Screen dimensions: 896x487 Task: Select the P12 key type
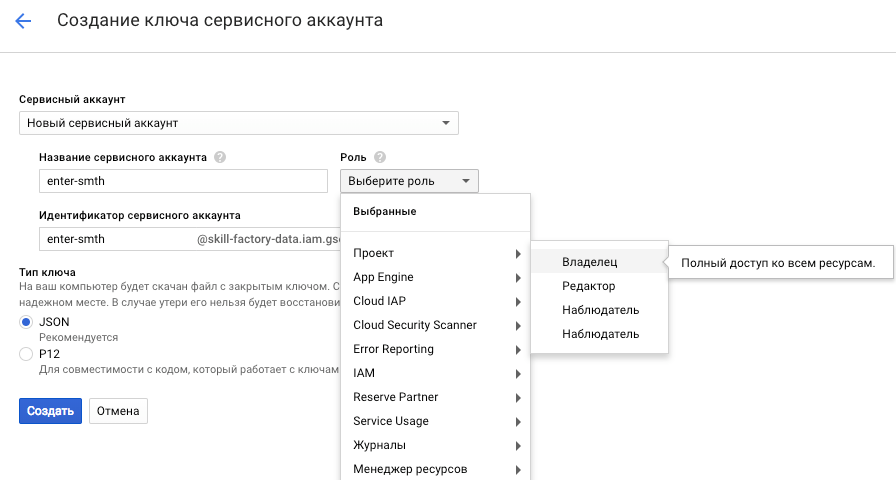pos(26,354)
